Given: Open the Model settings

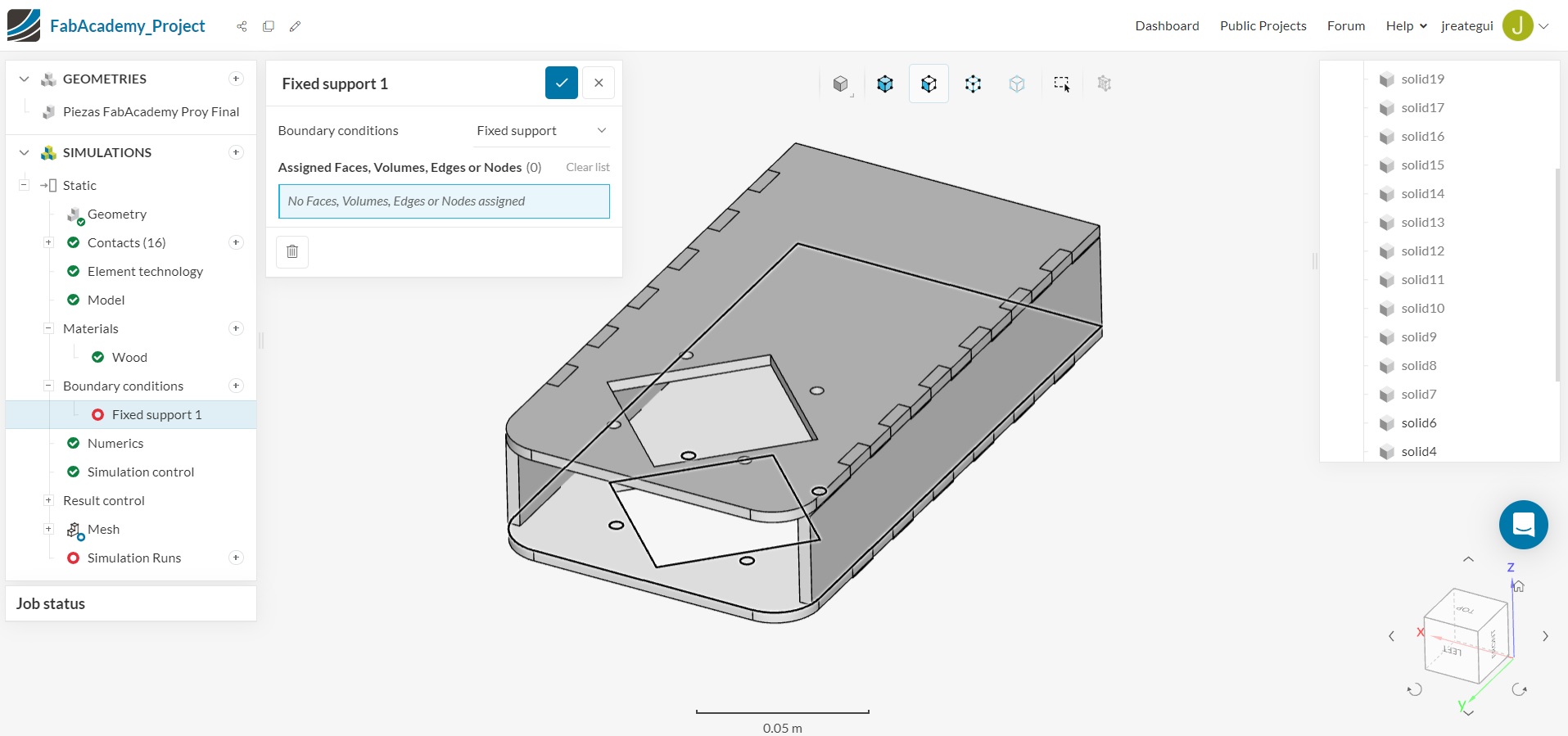Looking at the screenshot, I should pos(106,300).
